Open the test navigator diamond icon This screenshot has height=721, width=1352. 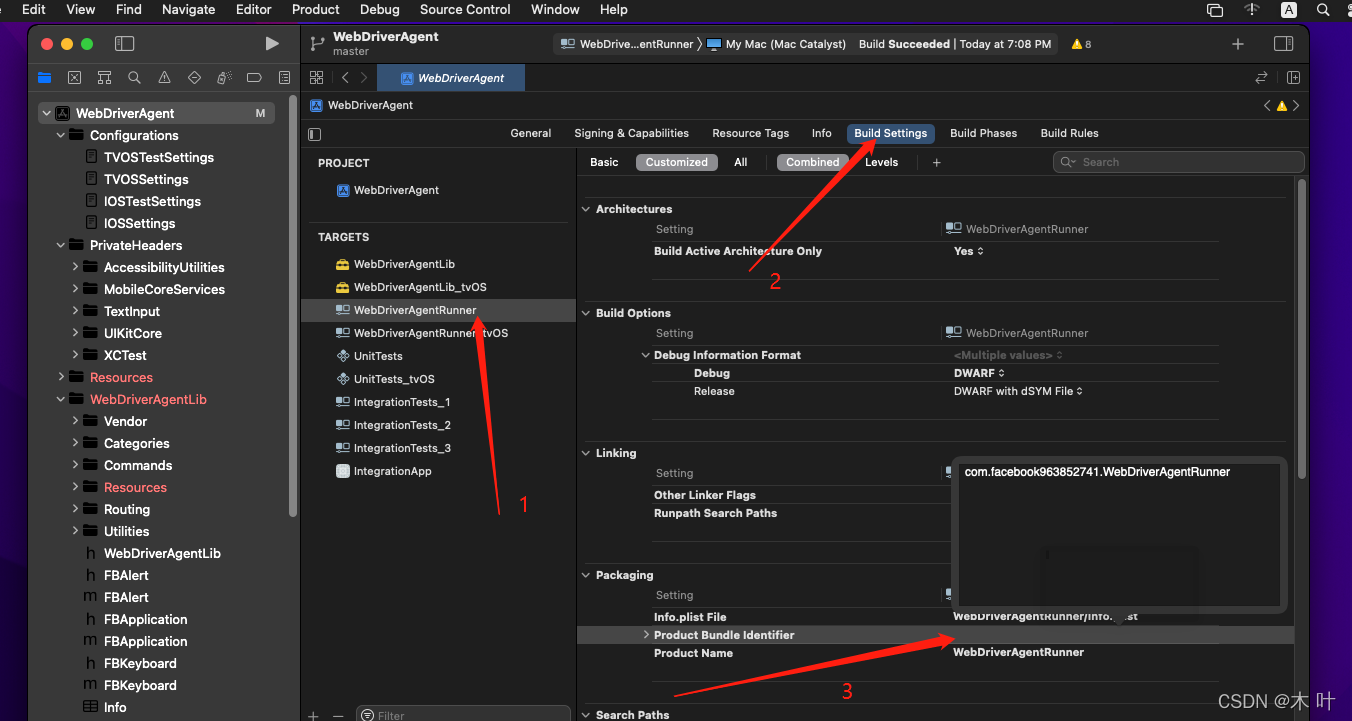click(x=194, y=78)
